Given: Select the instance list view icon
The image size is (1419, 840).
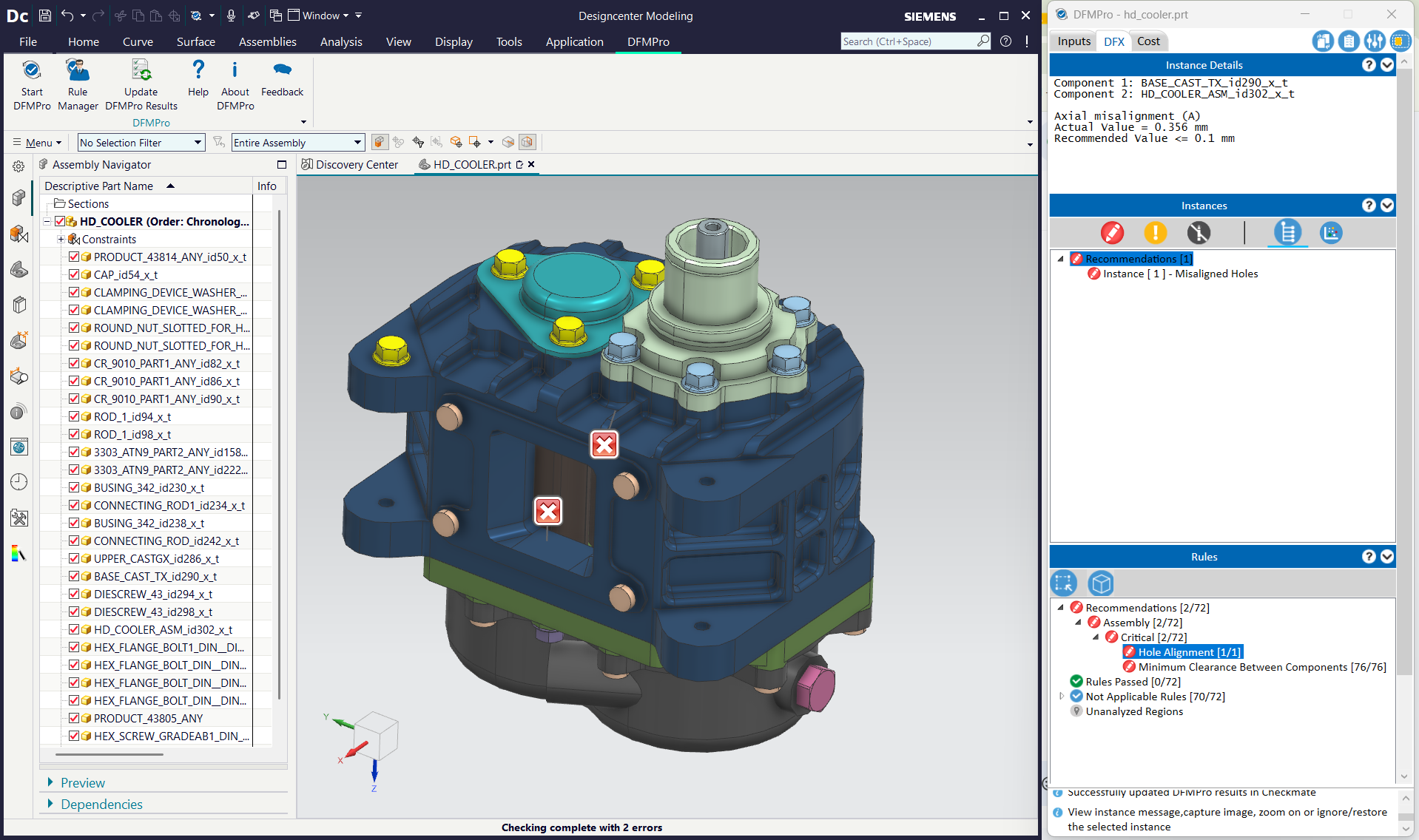Looking at the screenshot, I should pyautogui.click(x=1288, y=233).
